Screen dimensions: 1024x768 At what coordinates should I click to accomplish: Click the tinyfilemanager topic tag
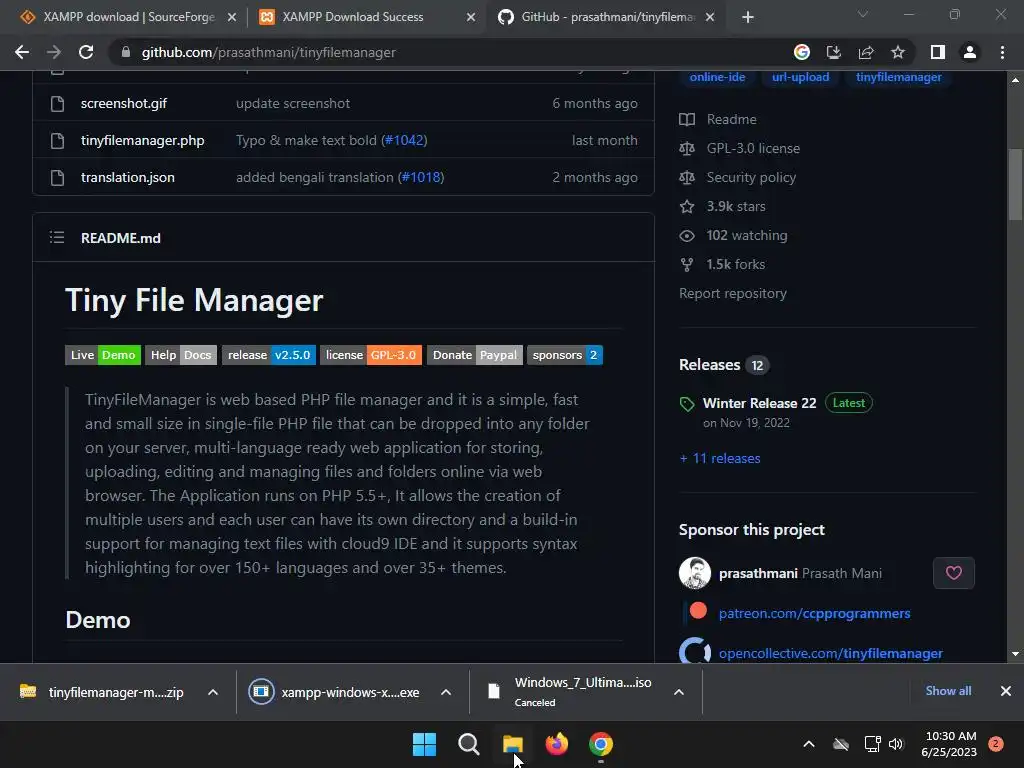(x=899, y=77)
